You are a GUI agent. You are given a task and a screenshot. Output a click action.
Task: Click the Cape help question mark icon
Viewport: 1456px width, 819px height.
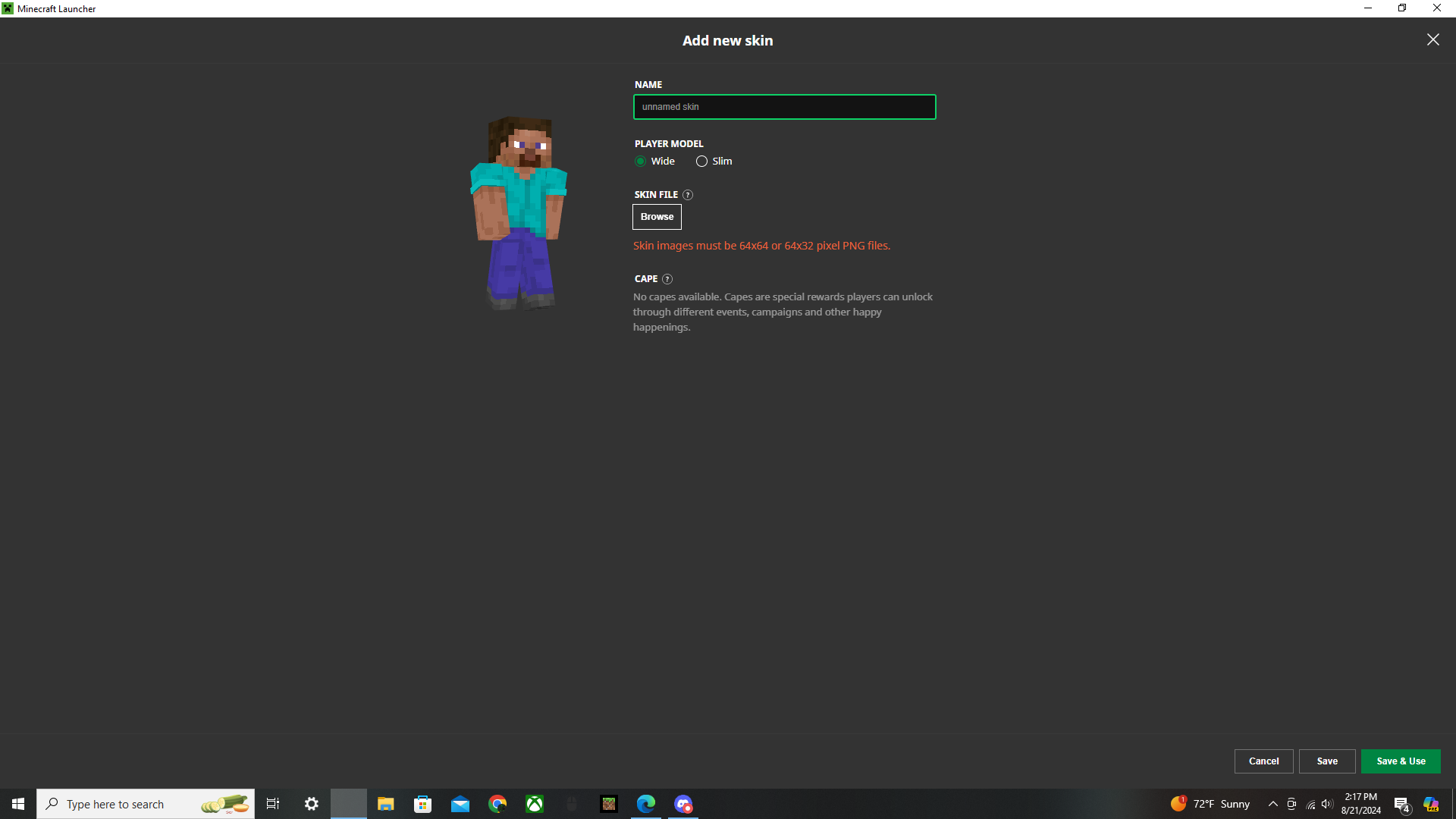click(x=667, y=279)
